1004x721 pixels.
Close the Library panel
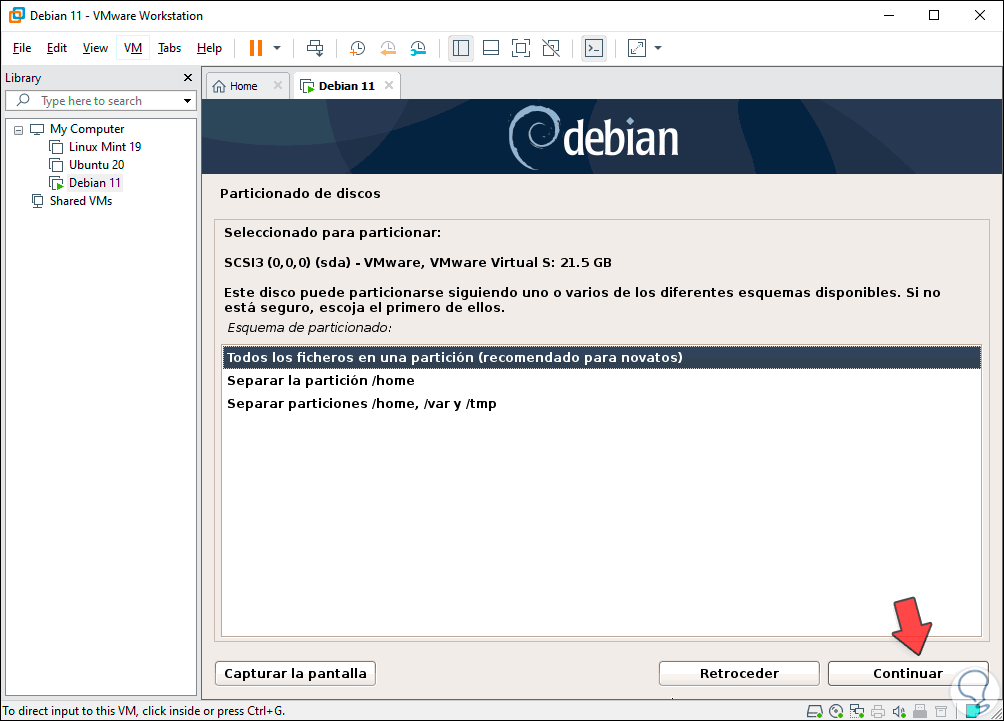188,77
